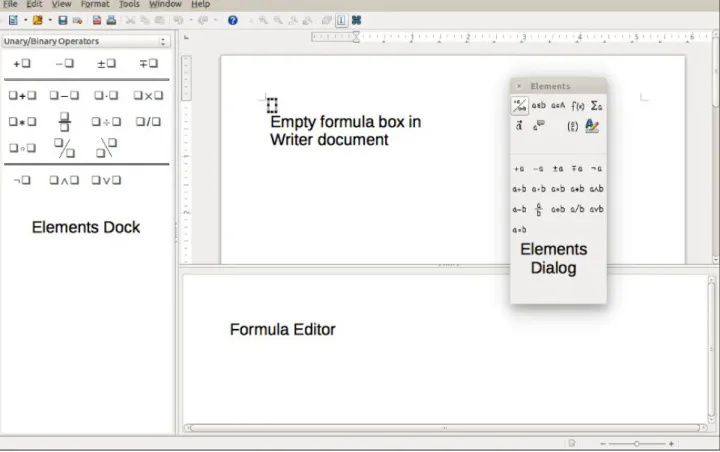Screen dimensions: 720x452
Task: Select the Formats category in Elements dialog
Action: (592, 126)
